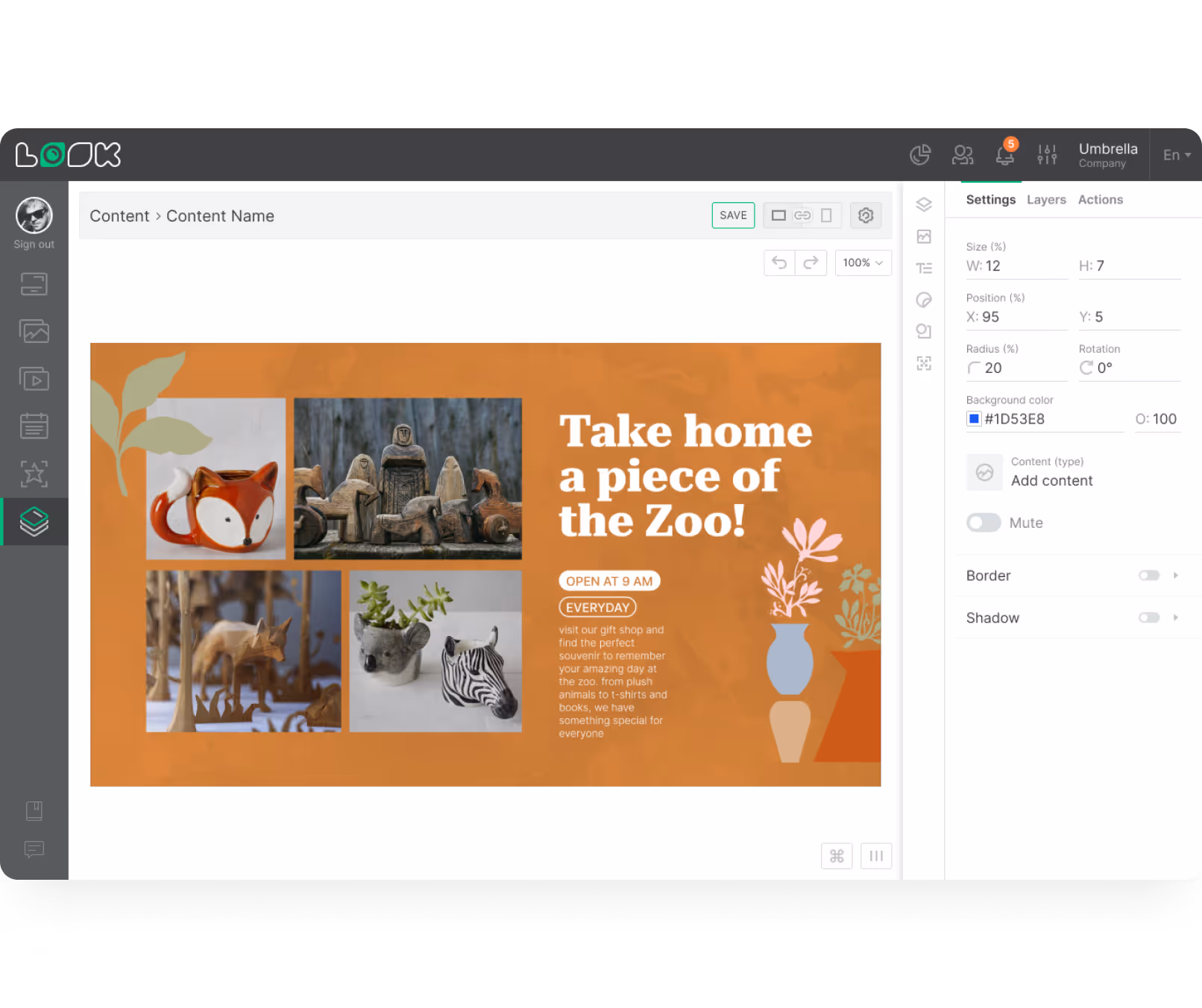Select the Media images icon in the sidebar
The width and height of the screenshot is (1202, 1008).
click(x=34, y=331)
